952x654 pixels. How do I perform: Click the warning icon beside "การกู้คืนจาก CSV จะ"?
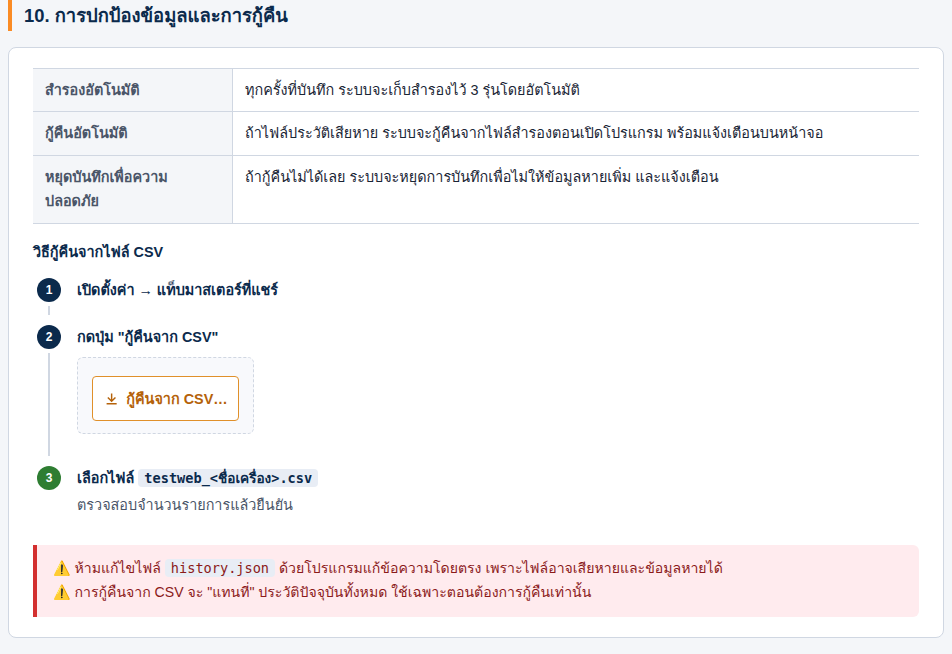coord(62,592)
